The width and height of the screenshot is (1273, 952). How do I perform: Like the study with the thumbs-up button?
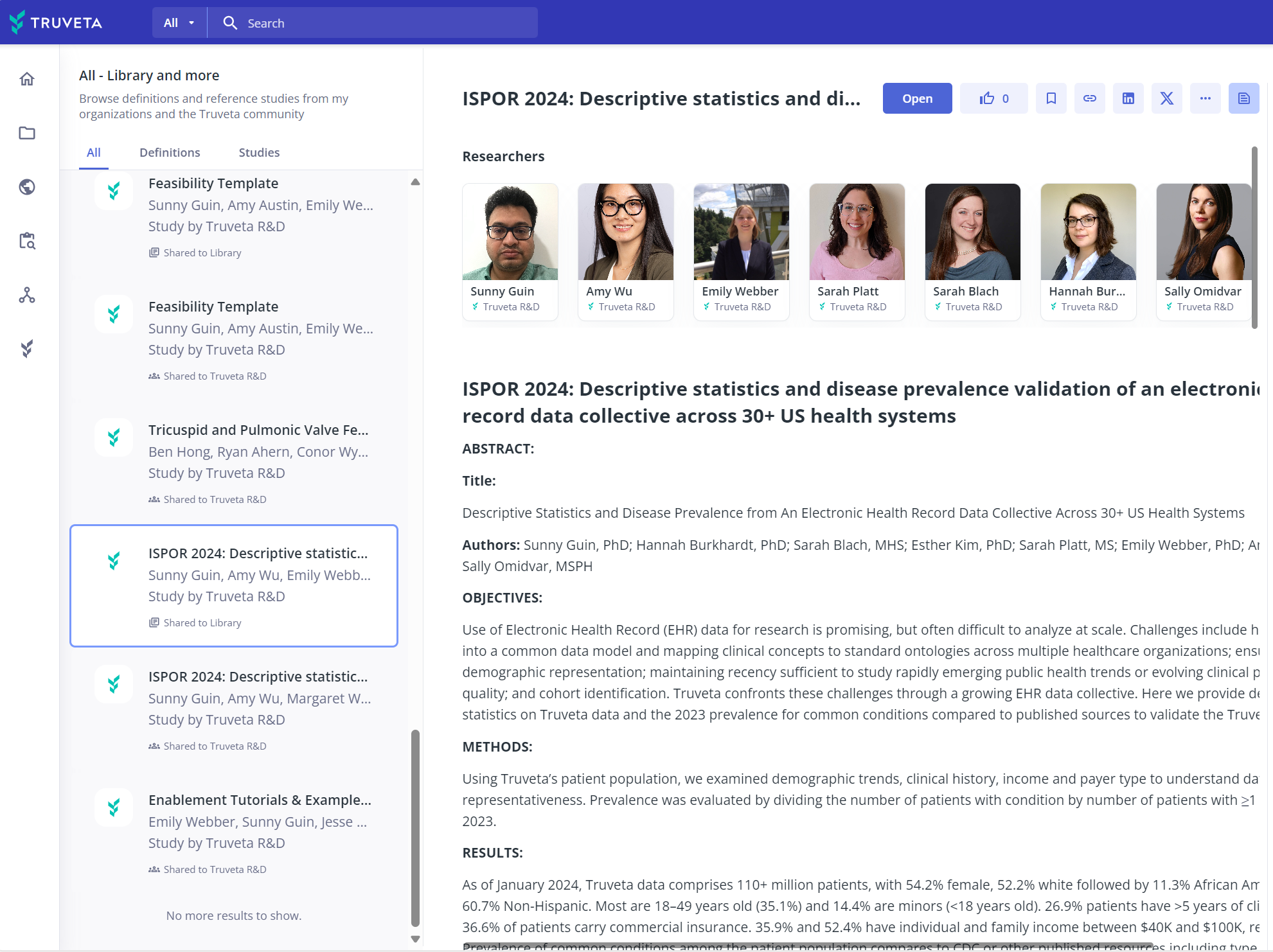993,98
